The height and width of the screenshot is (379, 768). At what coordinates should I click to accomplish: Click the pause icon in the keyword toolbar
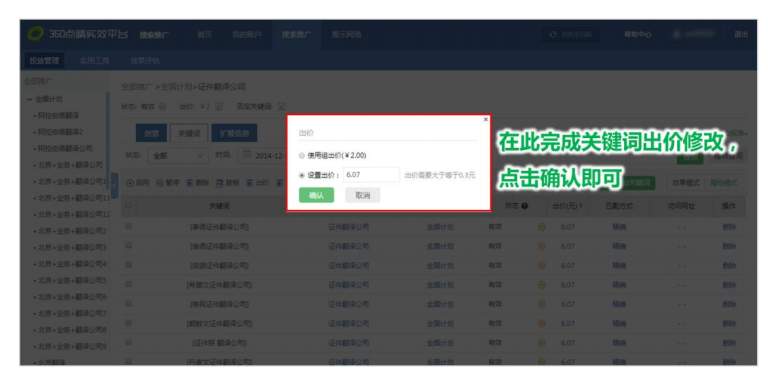[x=160, y=182]
